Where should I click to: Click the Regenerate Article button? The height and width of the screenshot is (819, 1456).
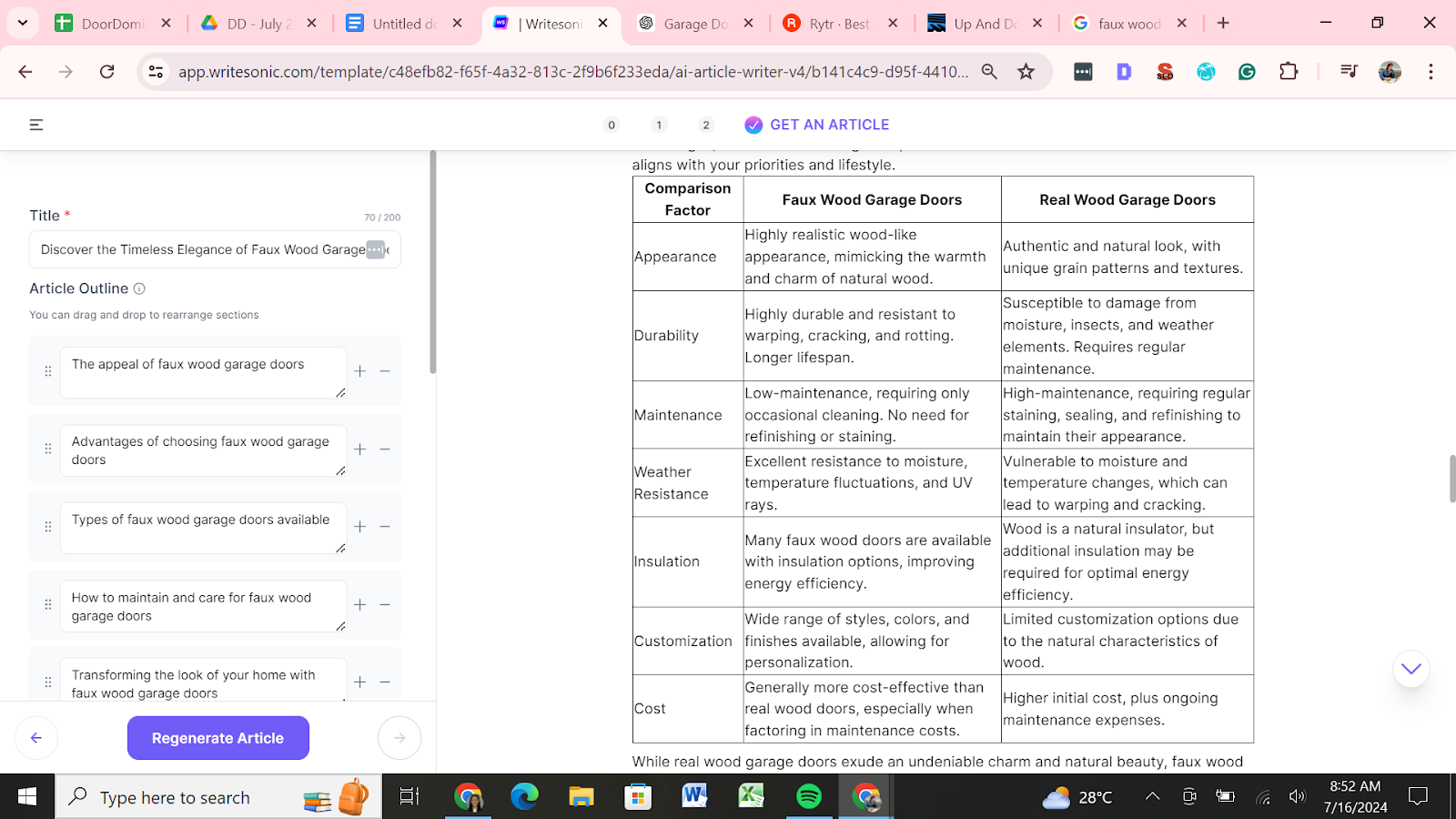tap(218, 738)
